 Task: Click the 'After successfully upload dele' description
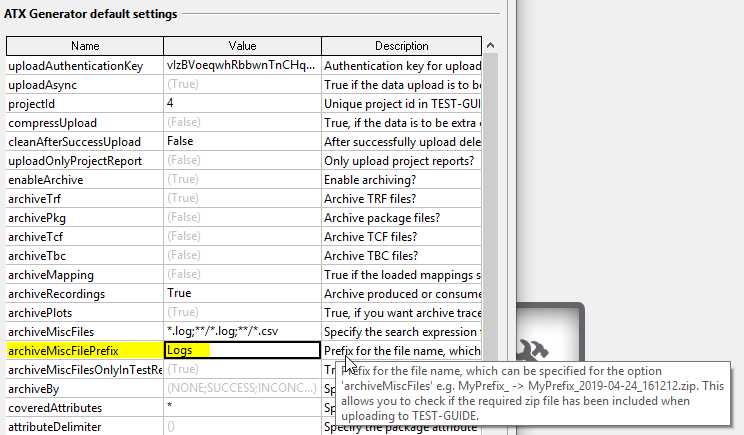point(401,141)
